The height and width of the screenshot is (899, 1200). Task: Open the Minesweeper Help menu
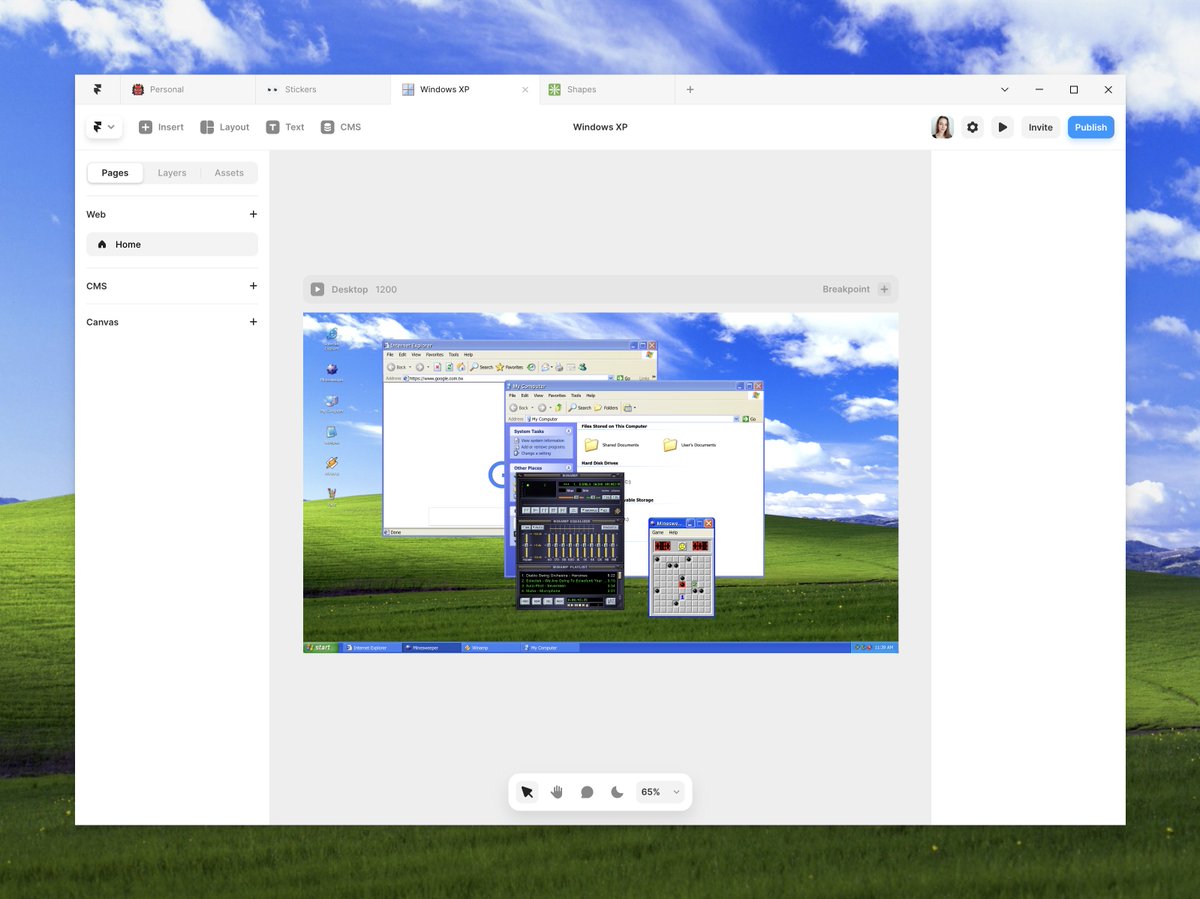click(673, 533)
